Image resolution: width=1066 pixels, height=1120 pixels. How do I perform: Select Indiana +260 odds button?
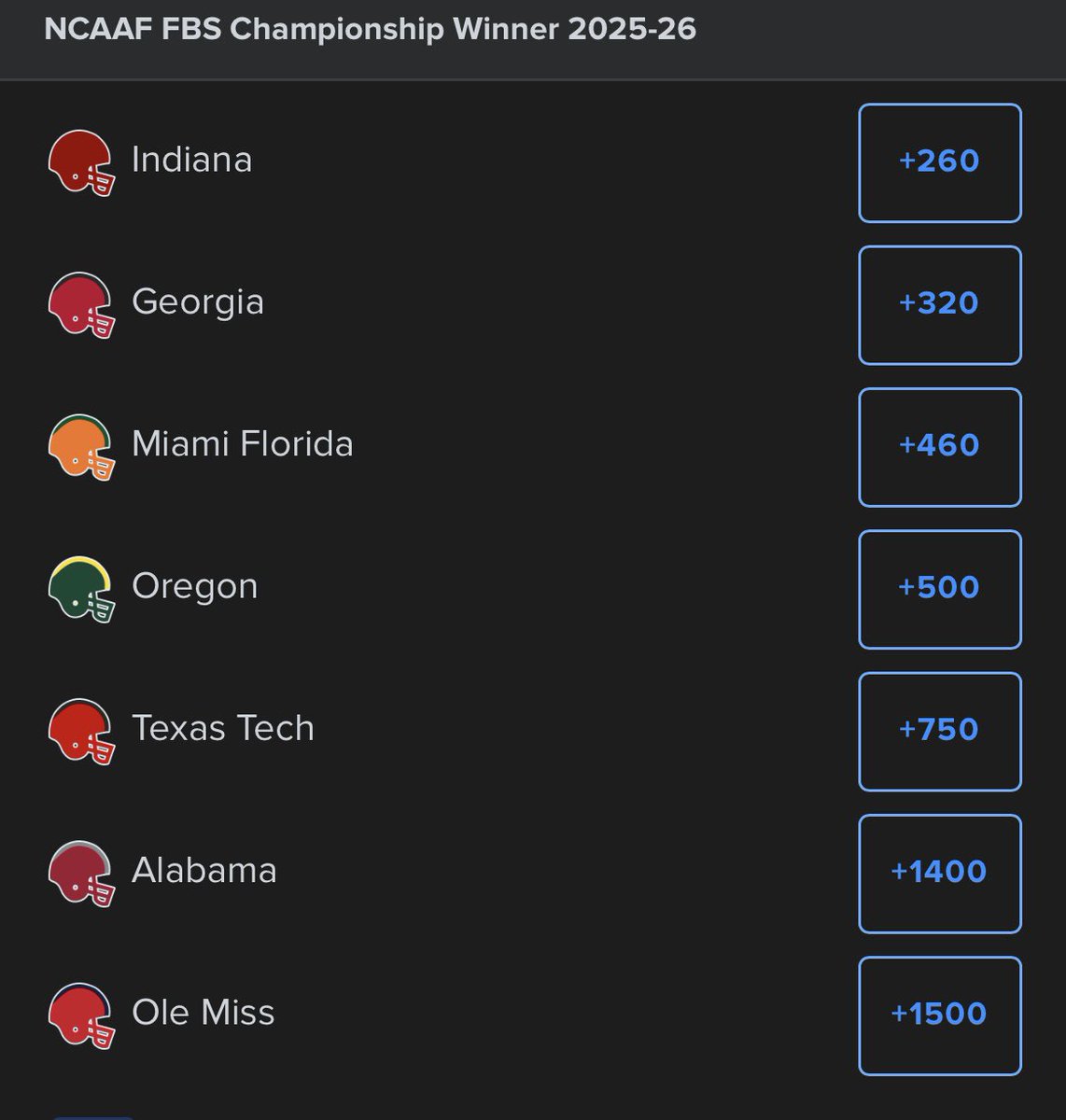940,162
